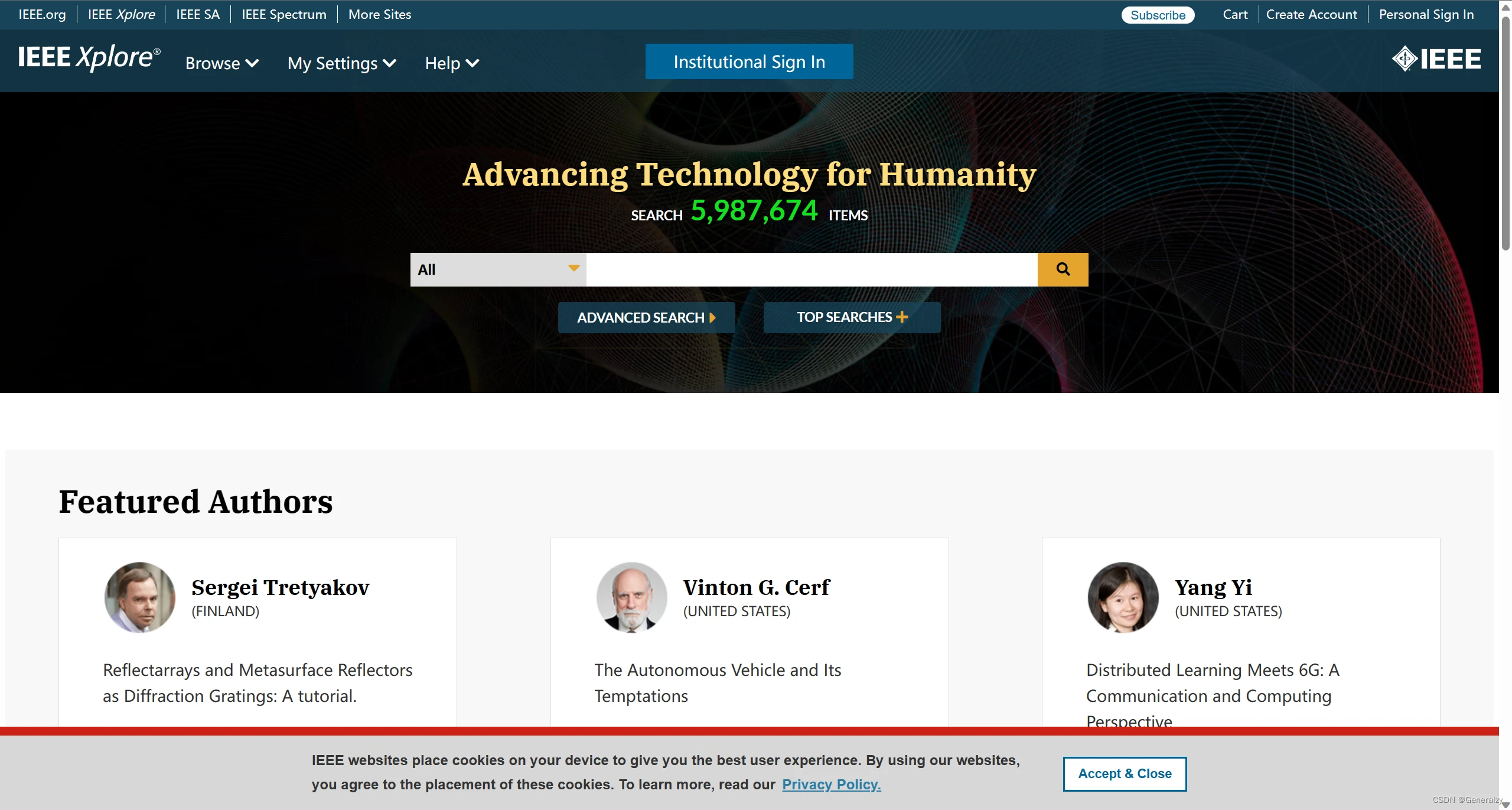Open the IEEE Xplore top-bar link

(121, 14)
